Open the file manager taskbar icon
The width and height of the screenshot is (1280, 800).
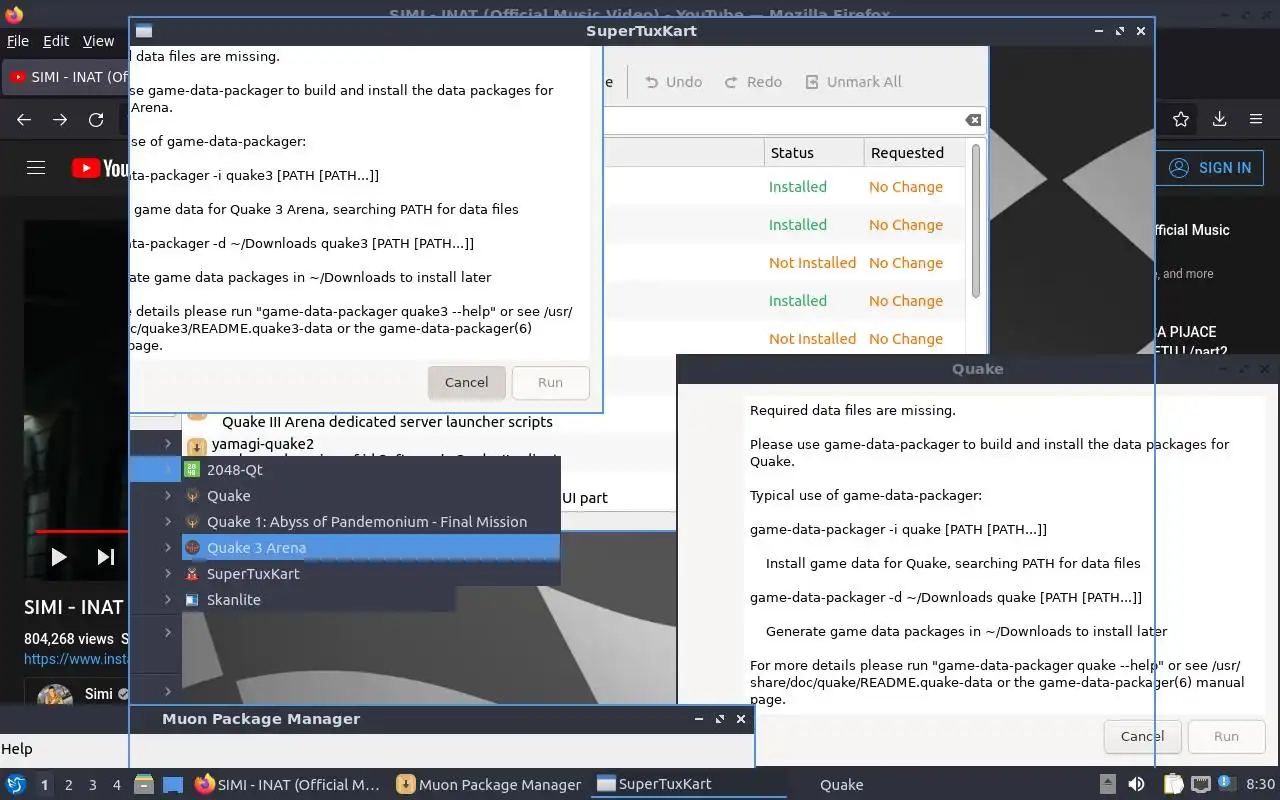click(x=143, y=784)
